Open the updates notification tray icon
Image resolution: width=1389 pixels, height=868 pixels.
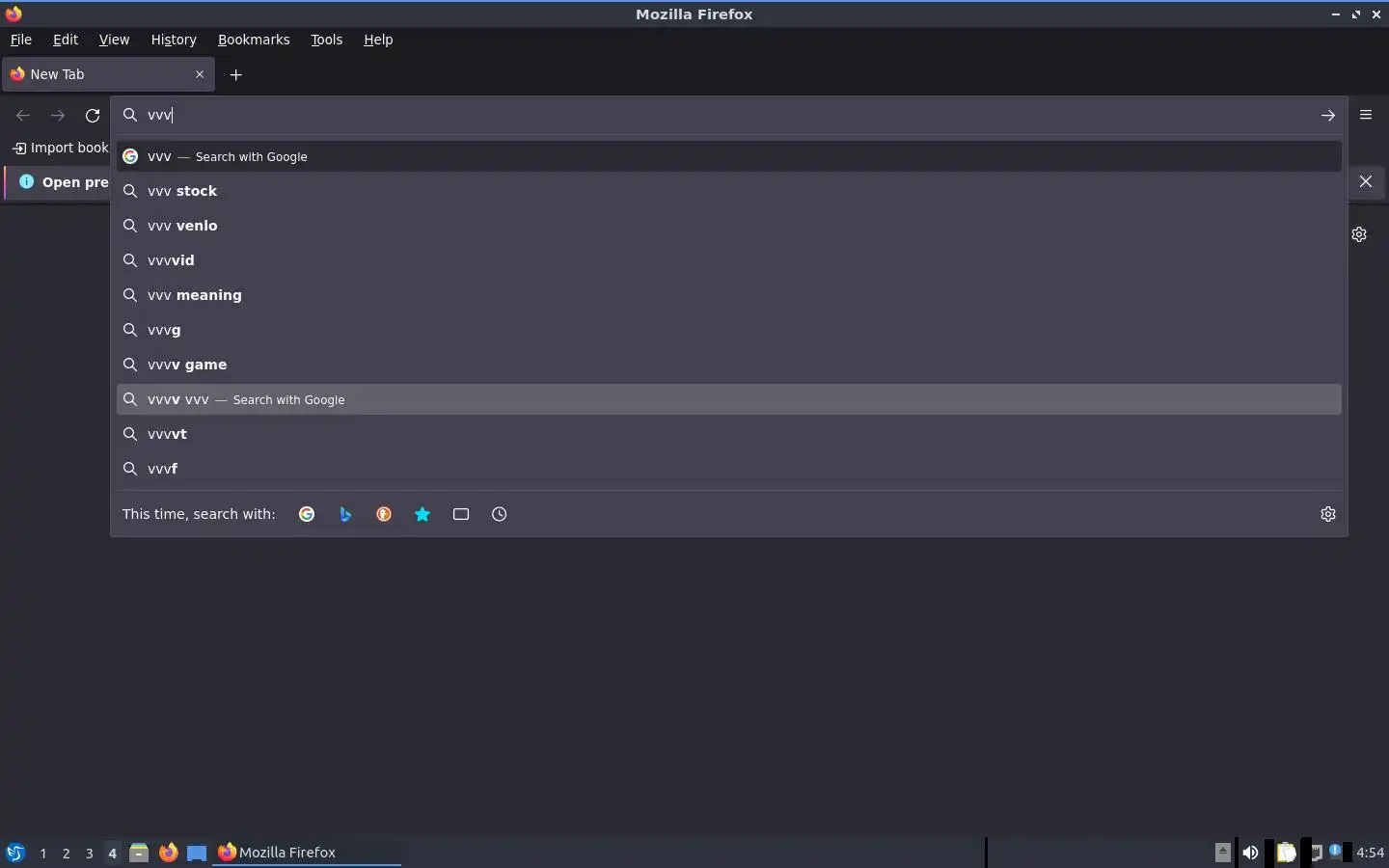pos(1335,851)
